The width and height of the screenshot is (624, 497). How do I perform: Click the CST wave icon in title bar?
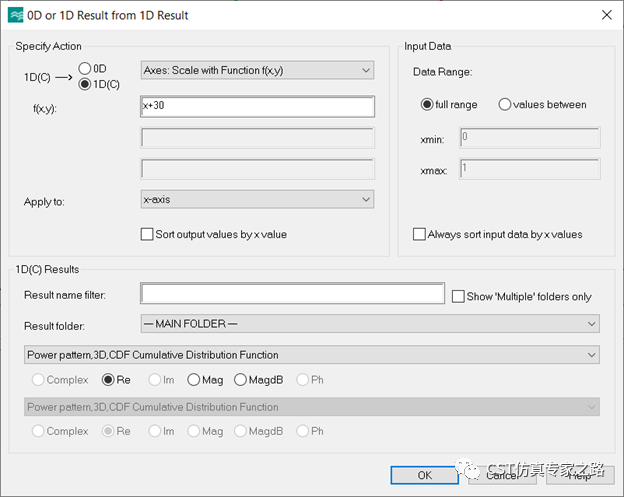(16, 16)
